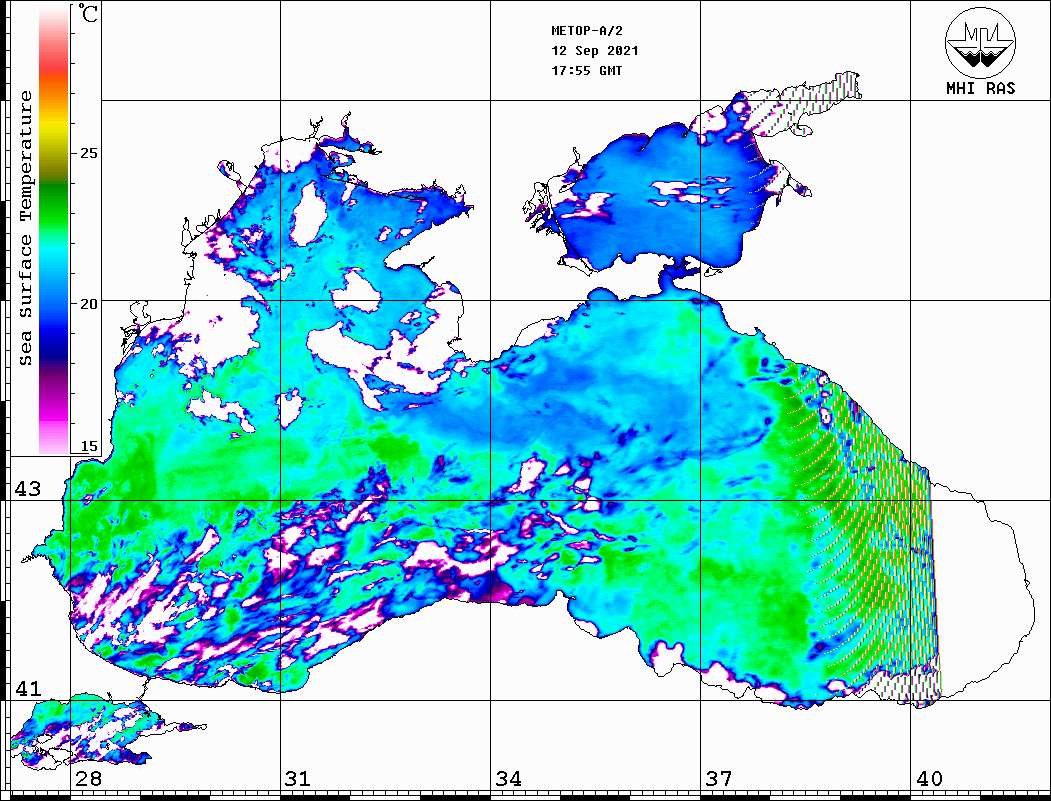Viewport: 1051px width, 801px height.
Task: Click the '15' colorbar tick label
Action: click(x=88, y=446)
